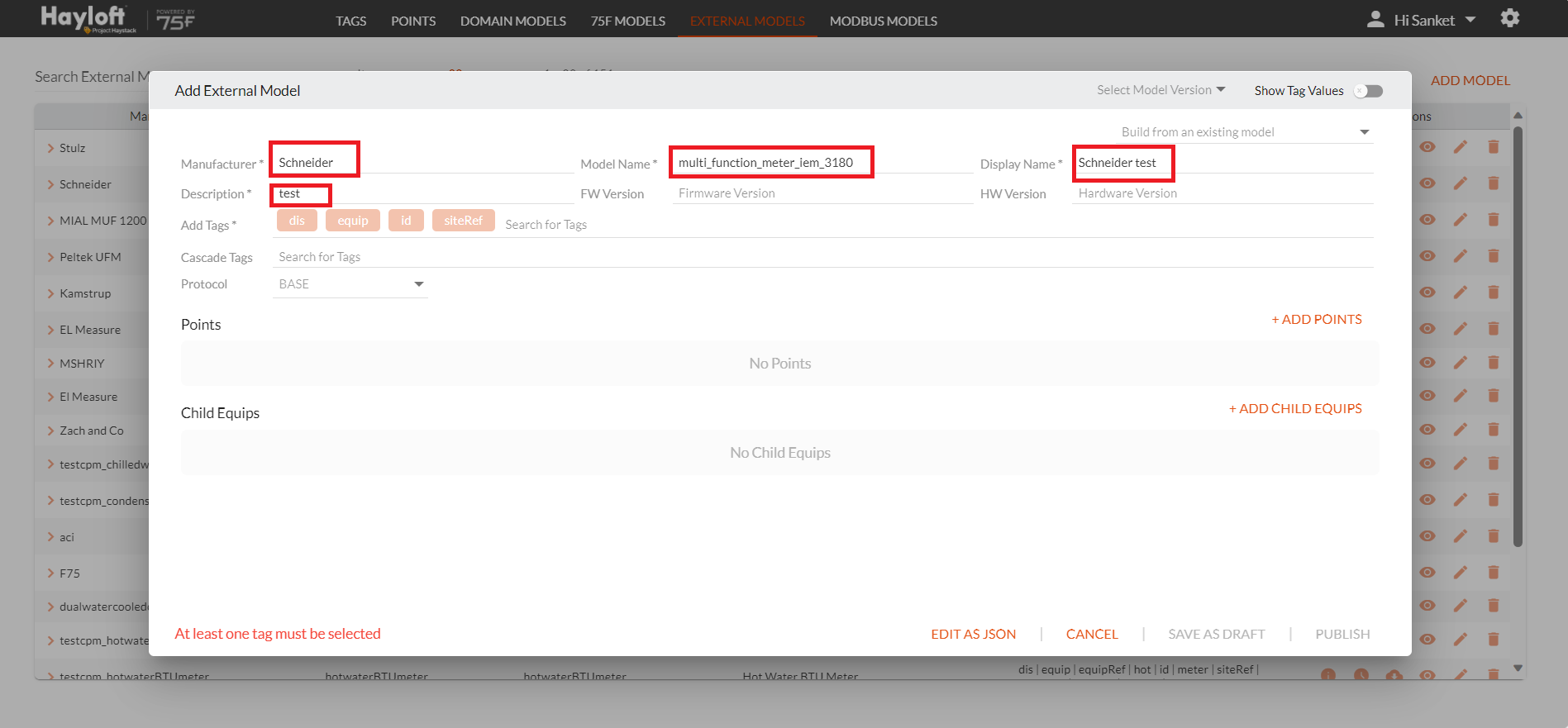
Task: Expand the F75 row chevron
Action: [50, 573]
